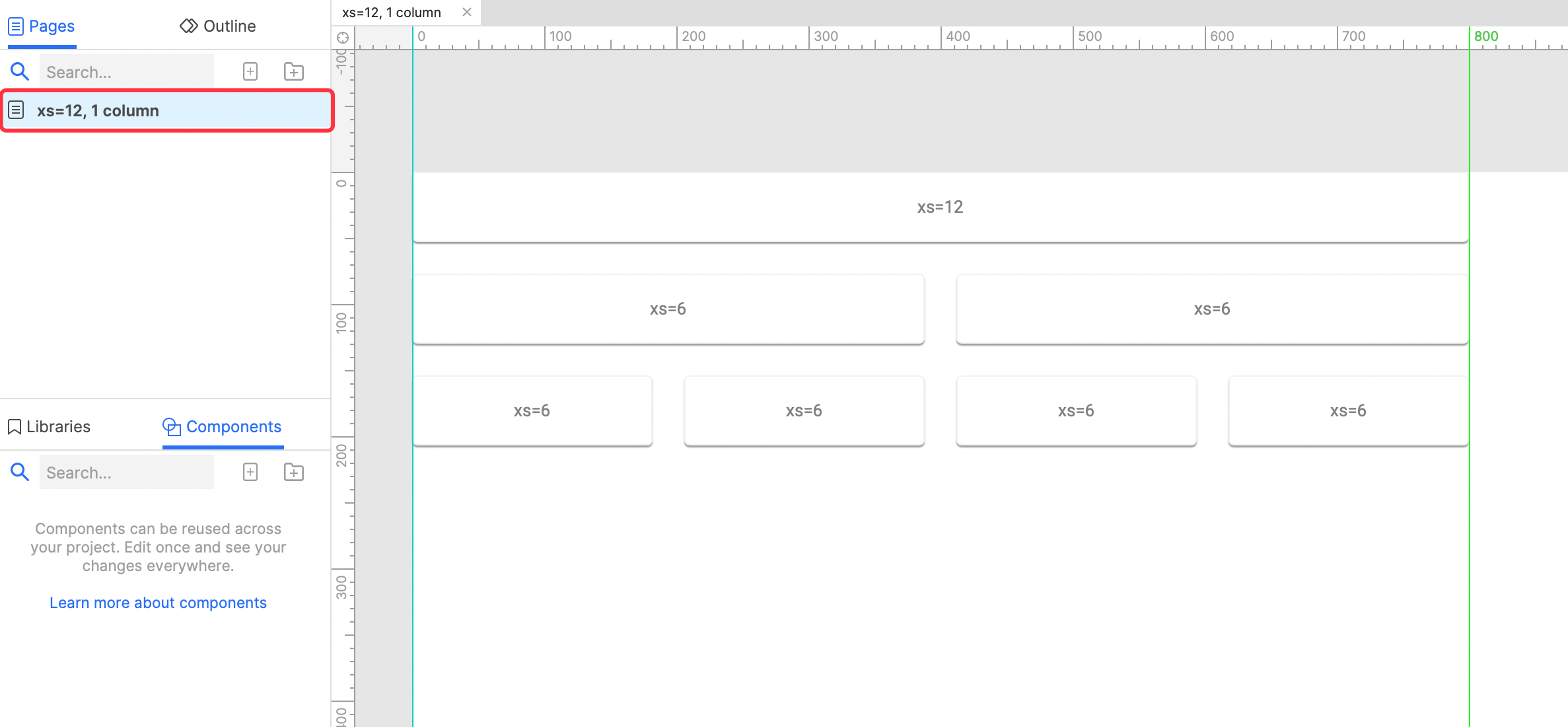1568x727 pixels.
Task: Close the xs=12, 1 column canvas tab
Action: (x=467, y=12)
